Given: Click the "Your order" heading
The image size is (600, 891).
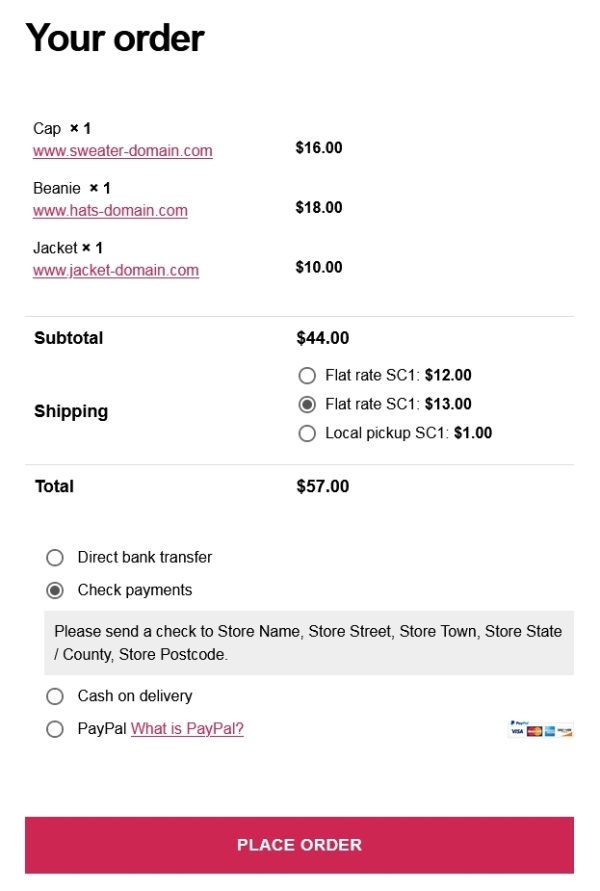Looking at the screenshot, I should pos(115,38).
